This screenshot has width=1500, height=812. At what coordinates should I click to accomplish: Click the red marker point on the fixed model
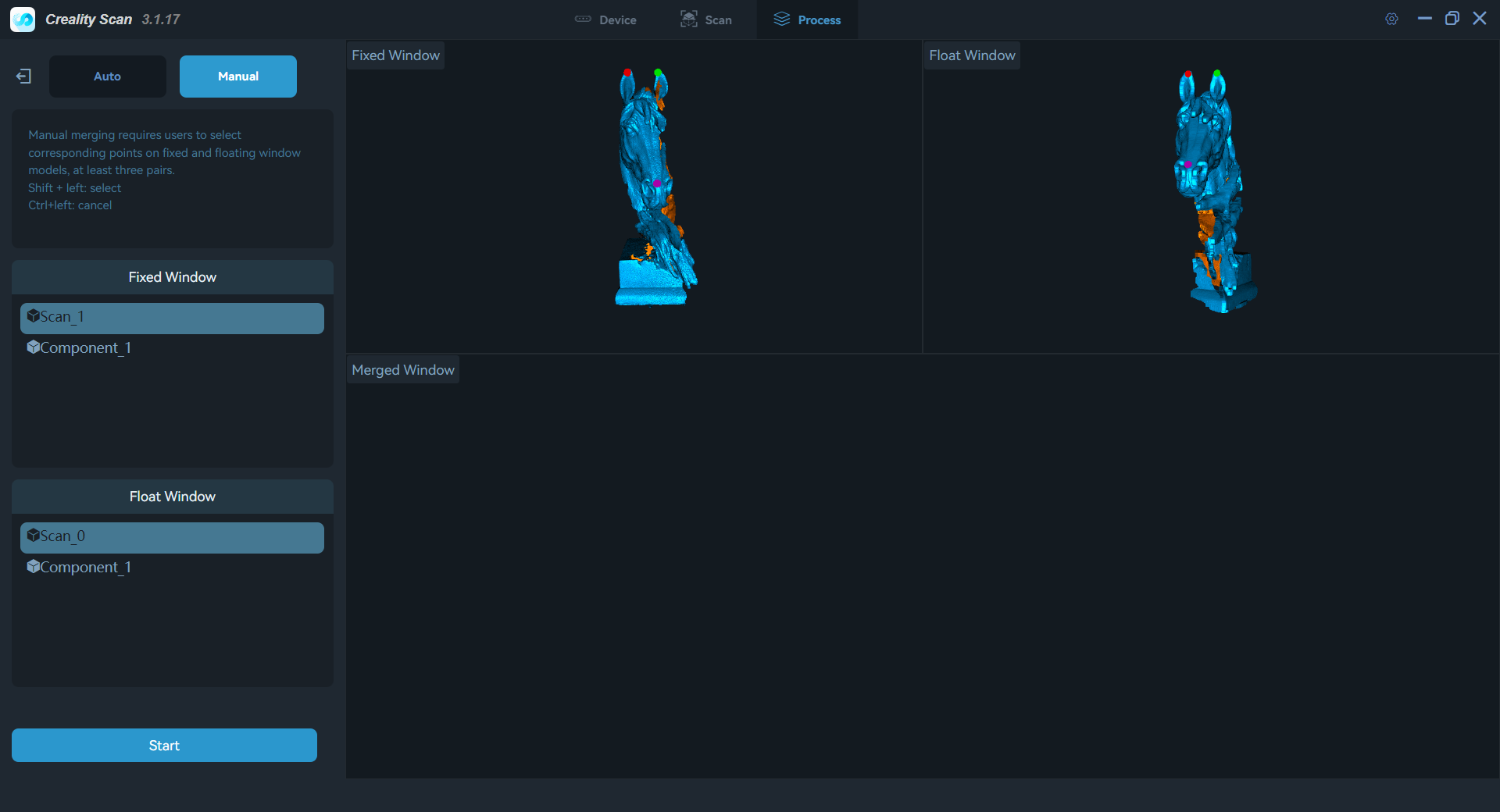627,73
